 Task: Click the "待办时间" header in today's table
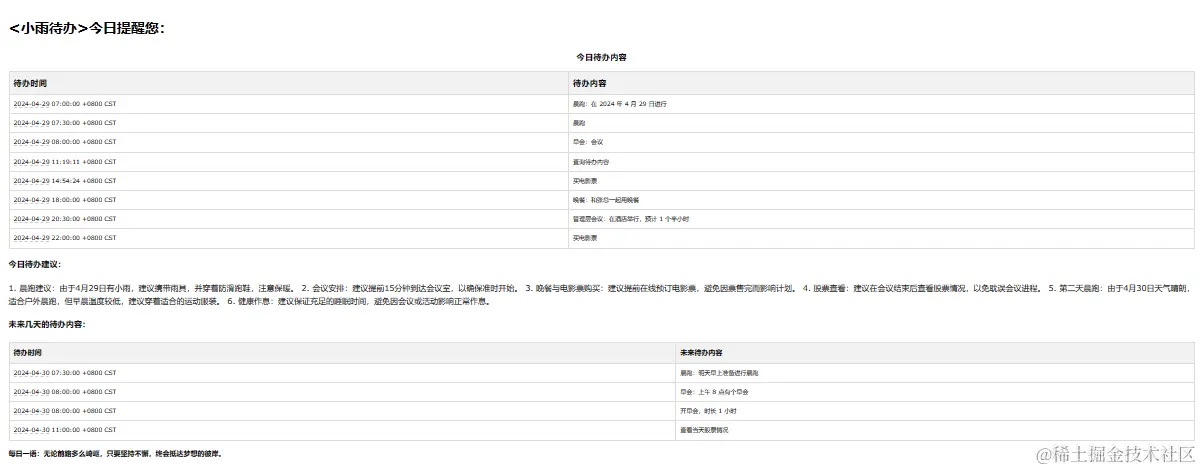click(288, 84)
